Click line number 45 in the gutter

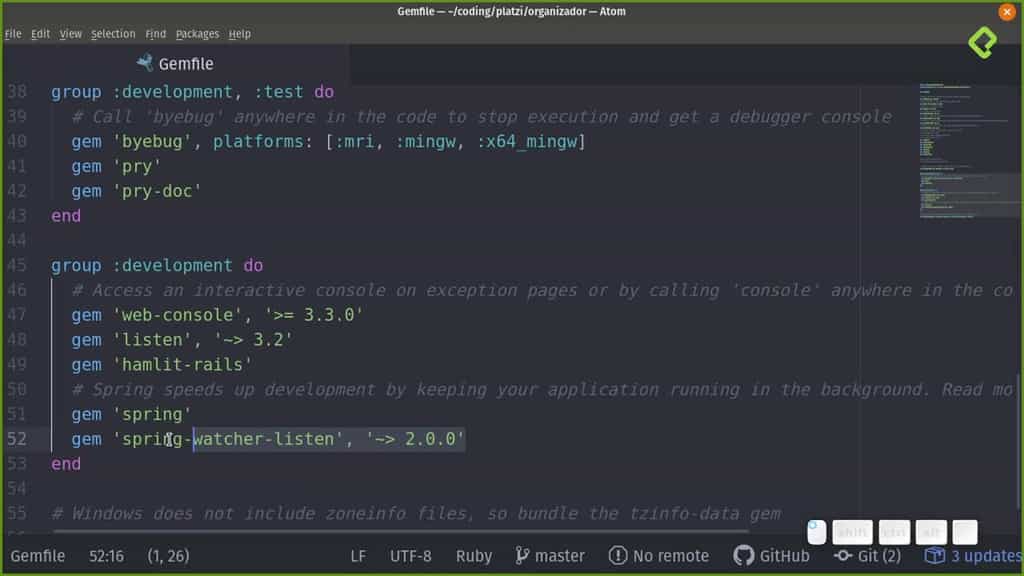tap(18, 265)
